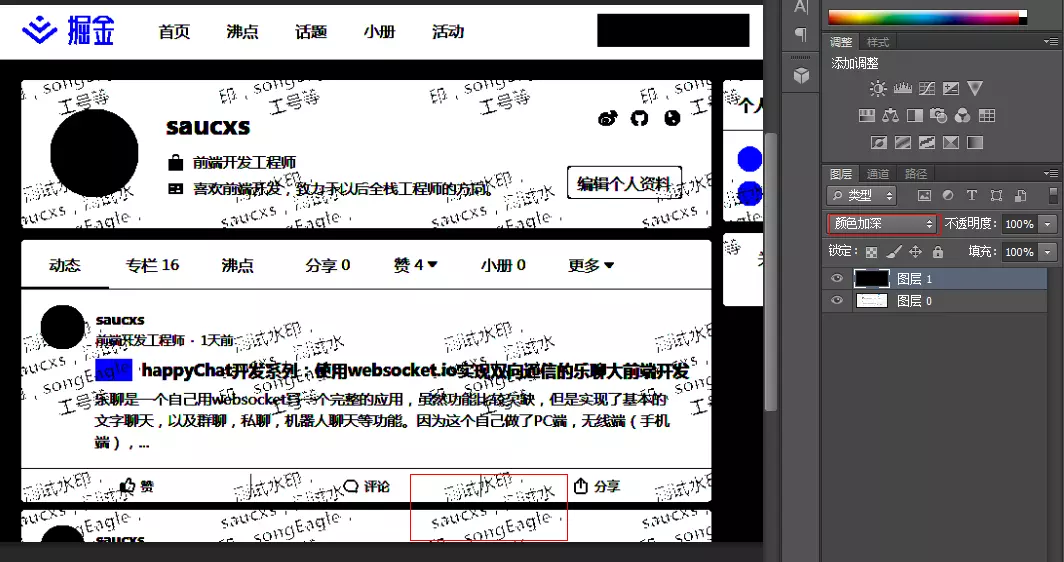Filter layers by pixel layers
The height and width of the screenshot is (562, 1064).
click(x=924, y=195)
